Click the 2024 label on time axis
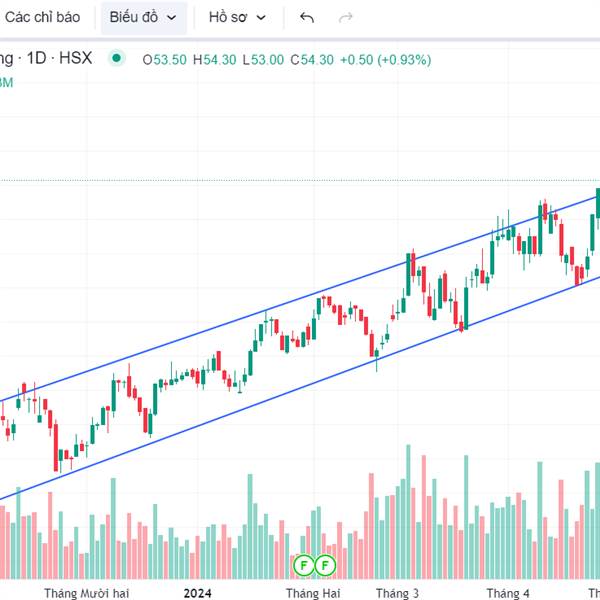This screenshot has height=600, width=600. [197, 593]
